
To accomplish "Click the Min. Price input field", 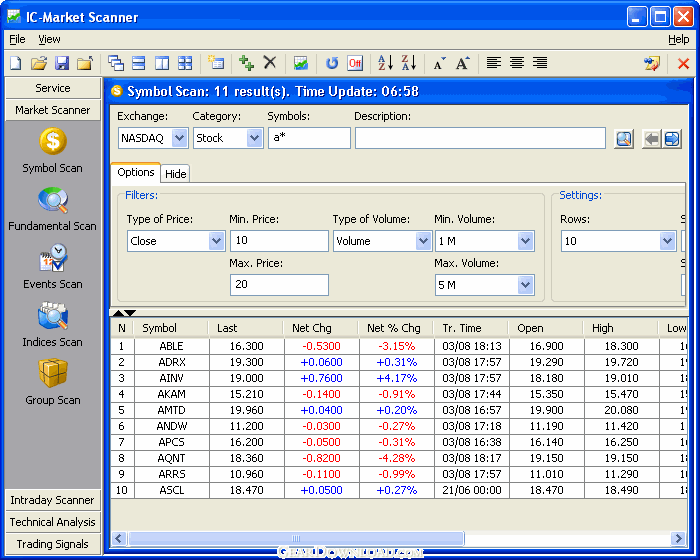I will (x=279, y=241).
